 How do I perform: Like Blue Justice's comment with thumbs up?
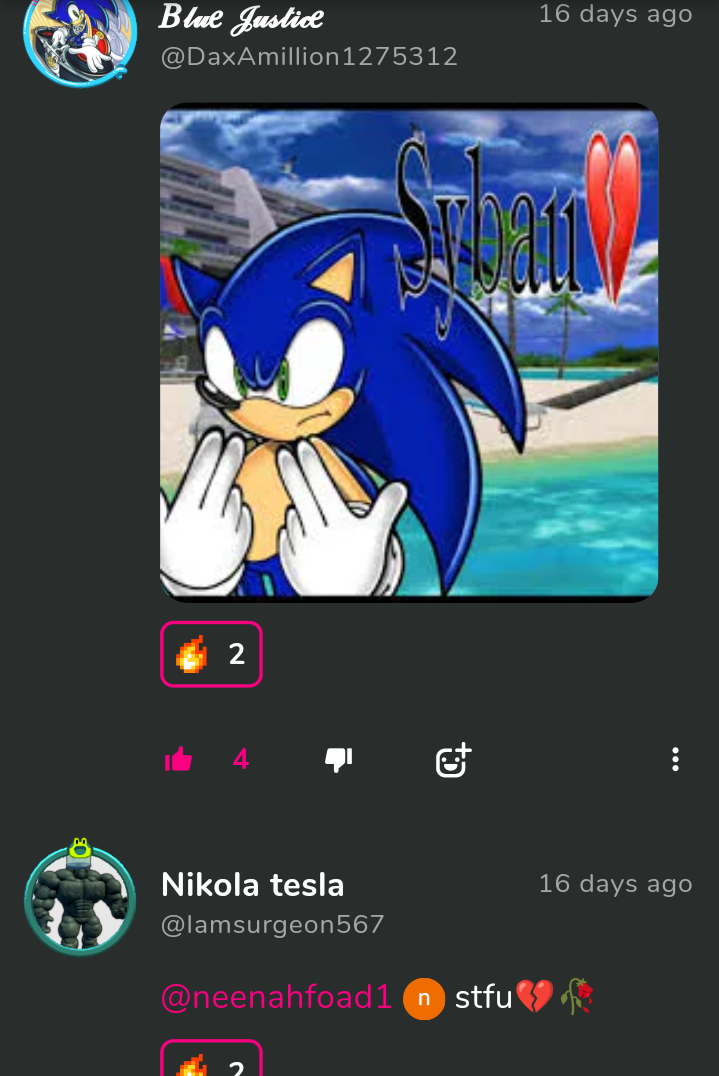point(178,760)
